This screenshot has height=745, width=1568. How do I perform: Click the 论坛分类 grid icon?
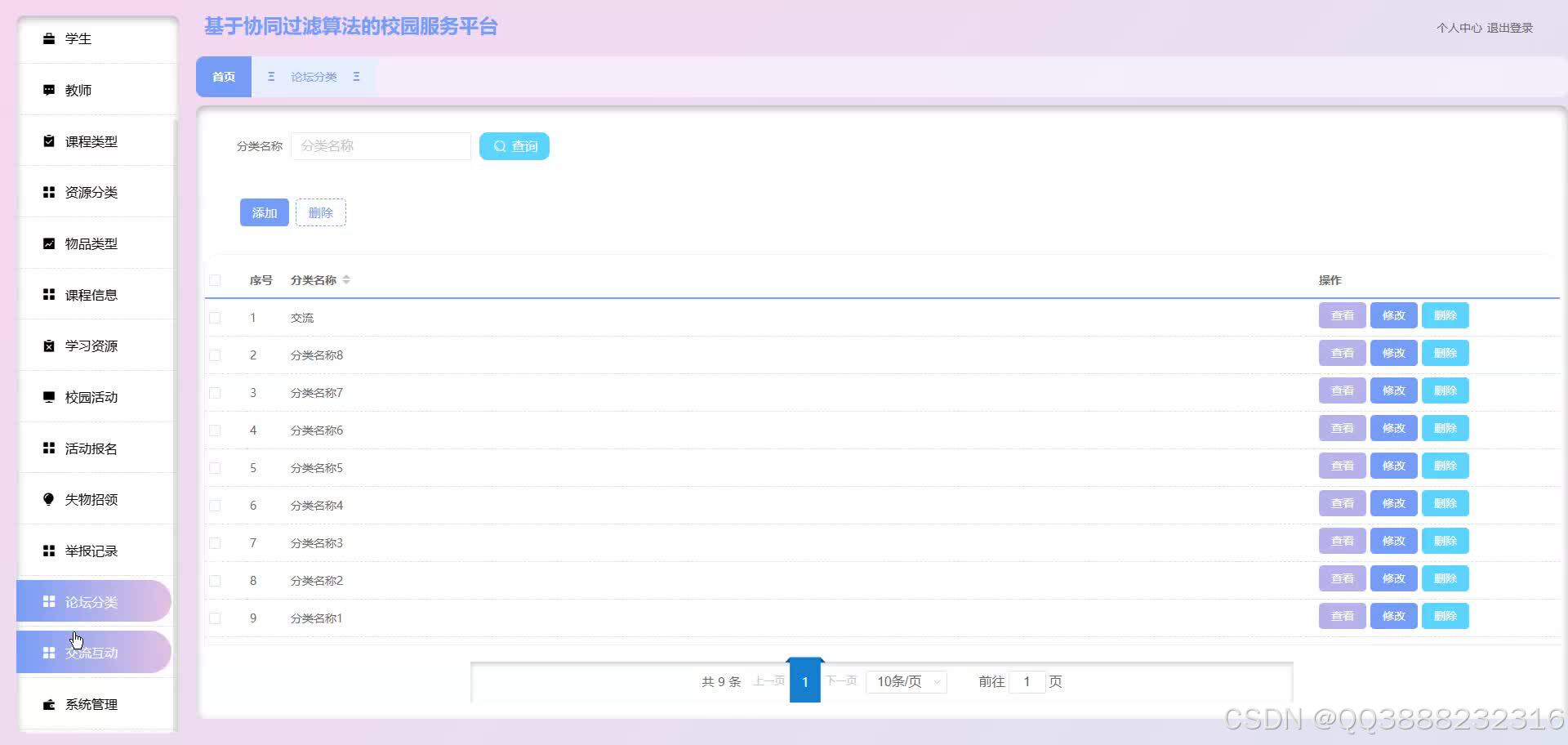[x=49, y=602]
